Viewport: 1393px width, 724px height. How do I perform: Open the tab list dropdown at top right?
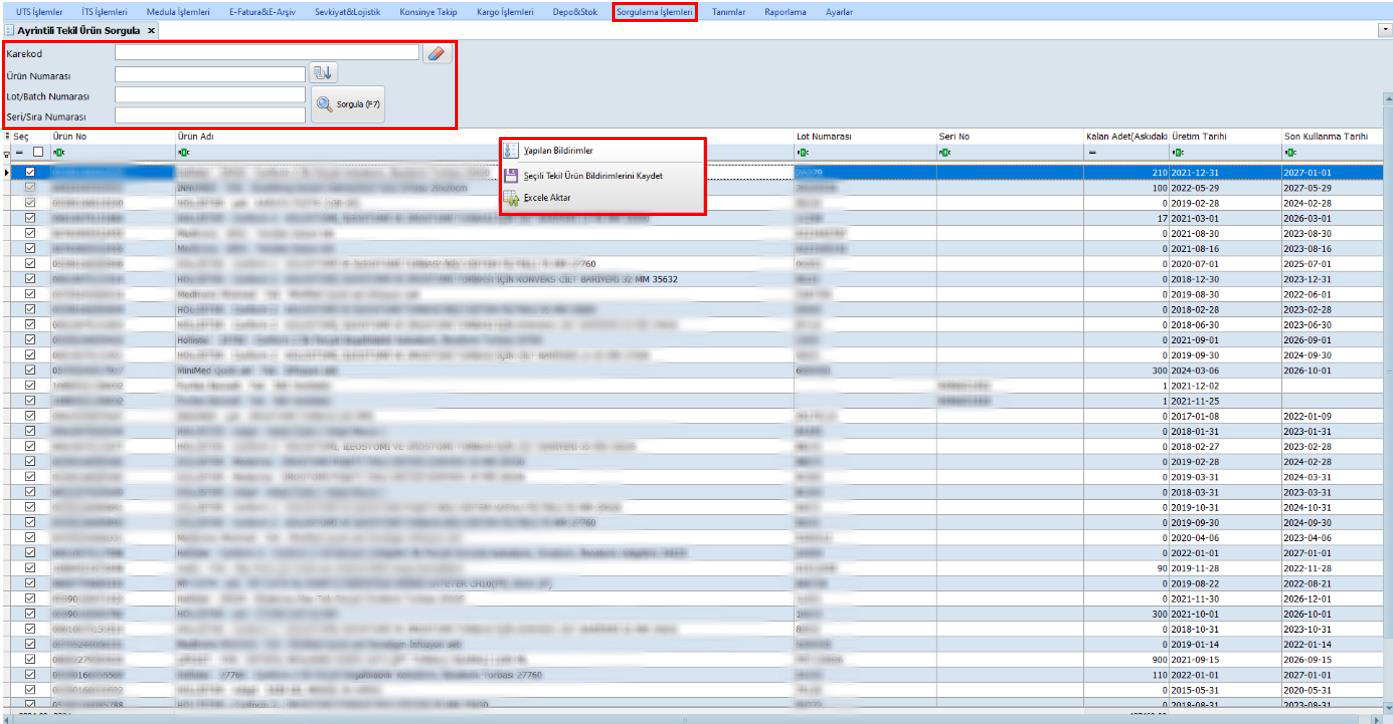1384,31
